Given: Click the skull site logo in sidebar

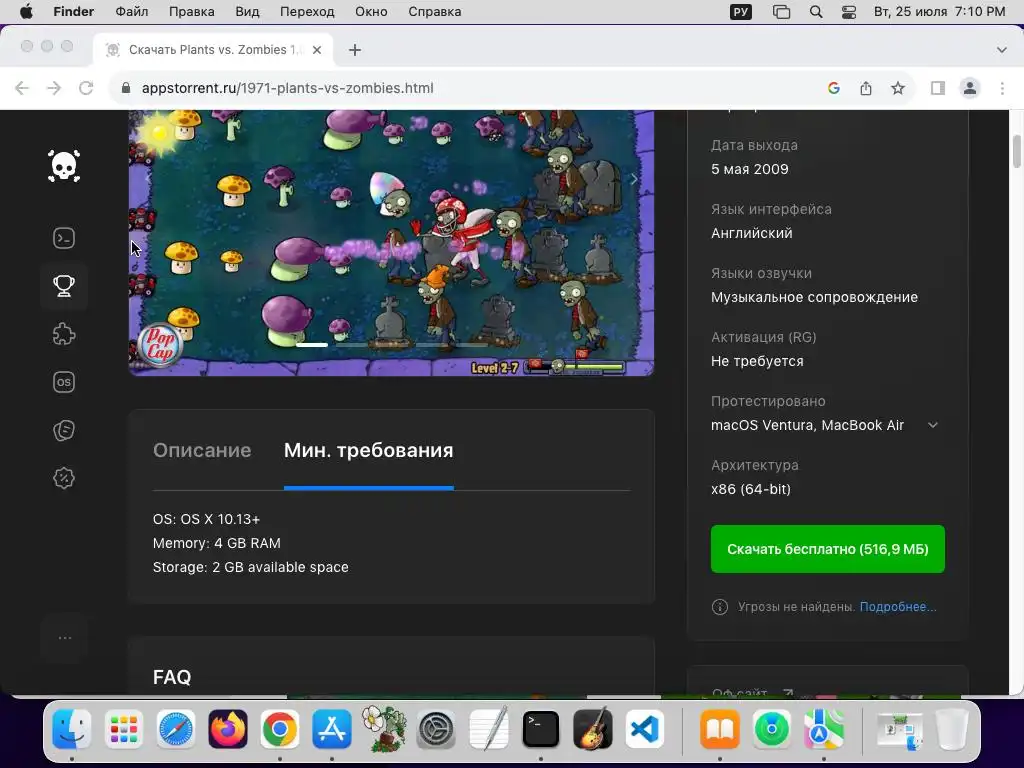Looking at the screenshot, I should pyautogui.click(x=64, y=166).
